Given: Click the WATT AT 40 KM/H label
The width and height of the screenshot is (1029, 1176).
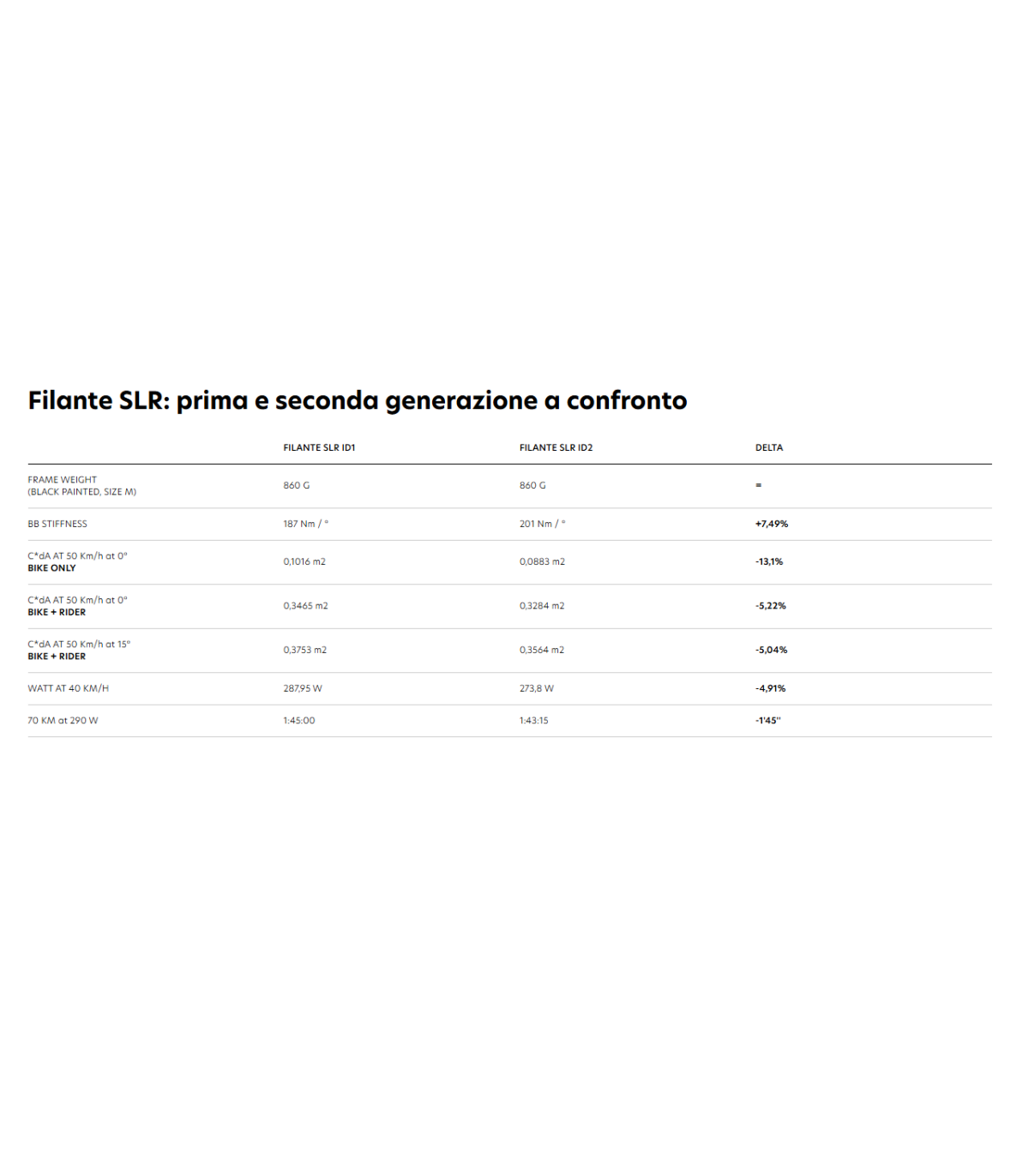Looking at the screenshot, I should (x=68, y=688).
